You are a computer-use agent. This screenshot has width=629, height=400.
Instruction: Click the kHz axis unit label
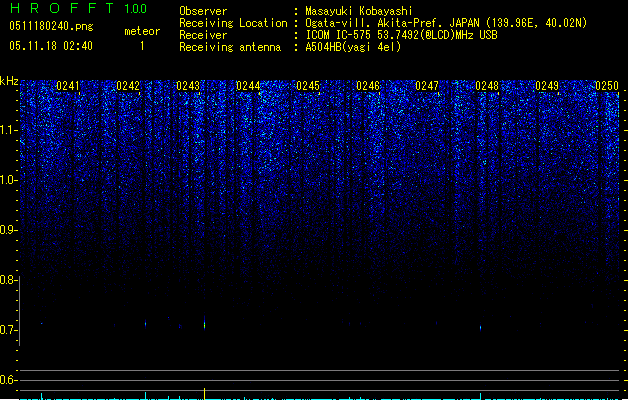coord(9,81)
